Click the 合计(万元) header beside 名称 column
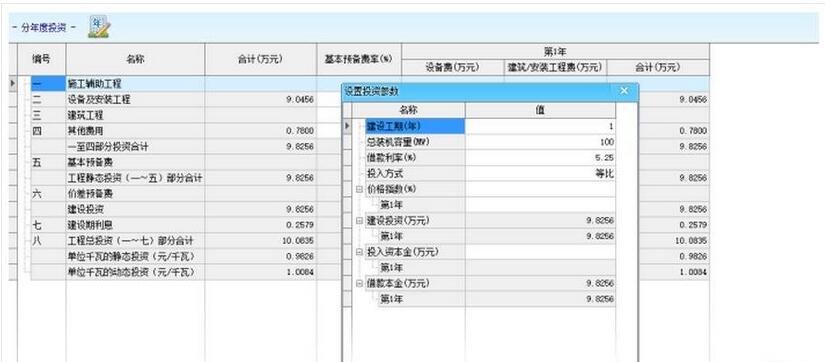Image resolution: width=825 pixels, height=362 pixels. [260, 59]
